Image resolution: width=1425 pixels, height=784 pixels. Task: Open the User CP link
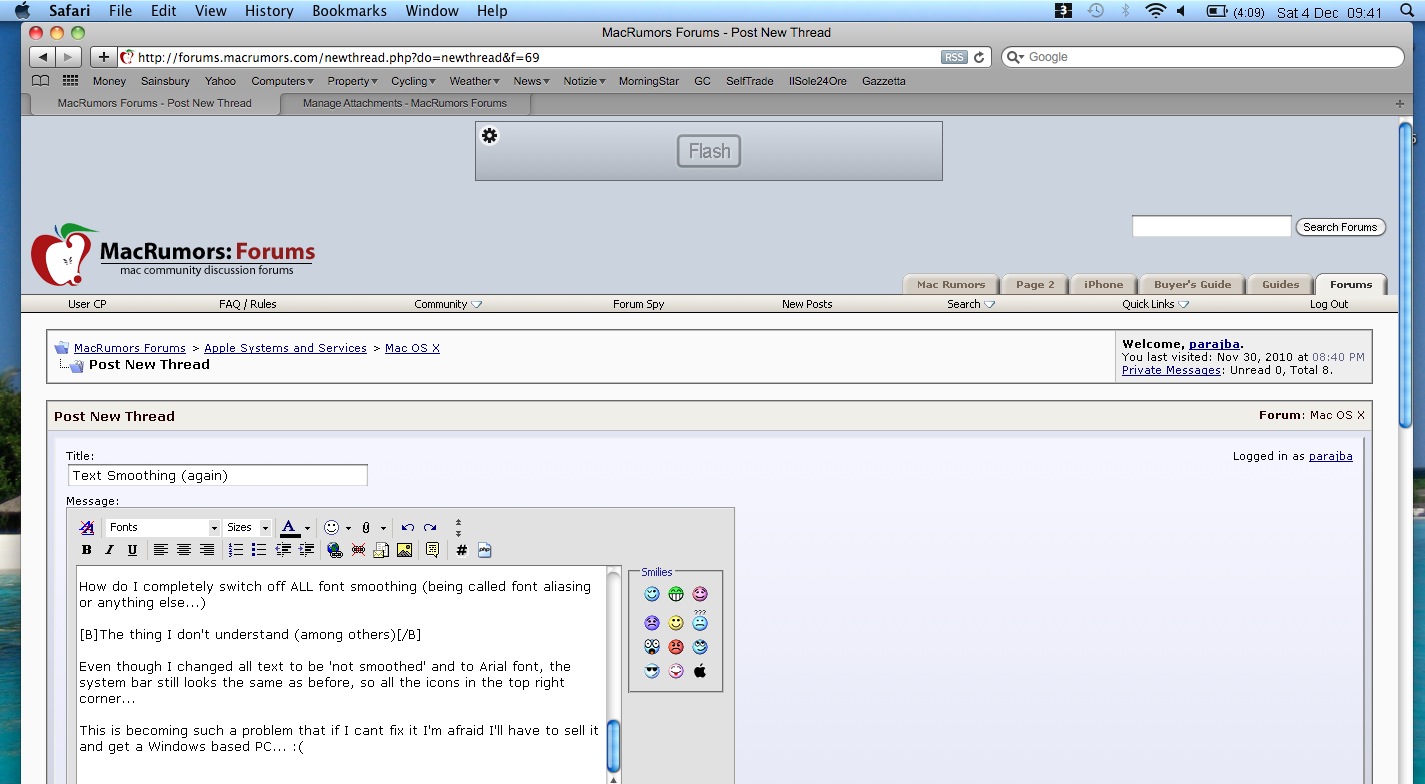pos(87,304)
